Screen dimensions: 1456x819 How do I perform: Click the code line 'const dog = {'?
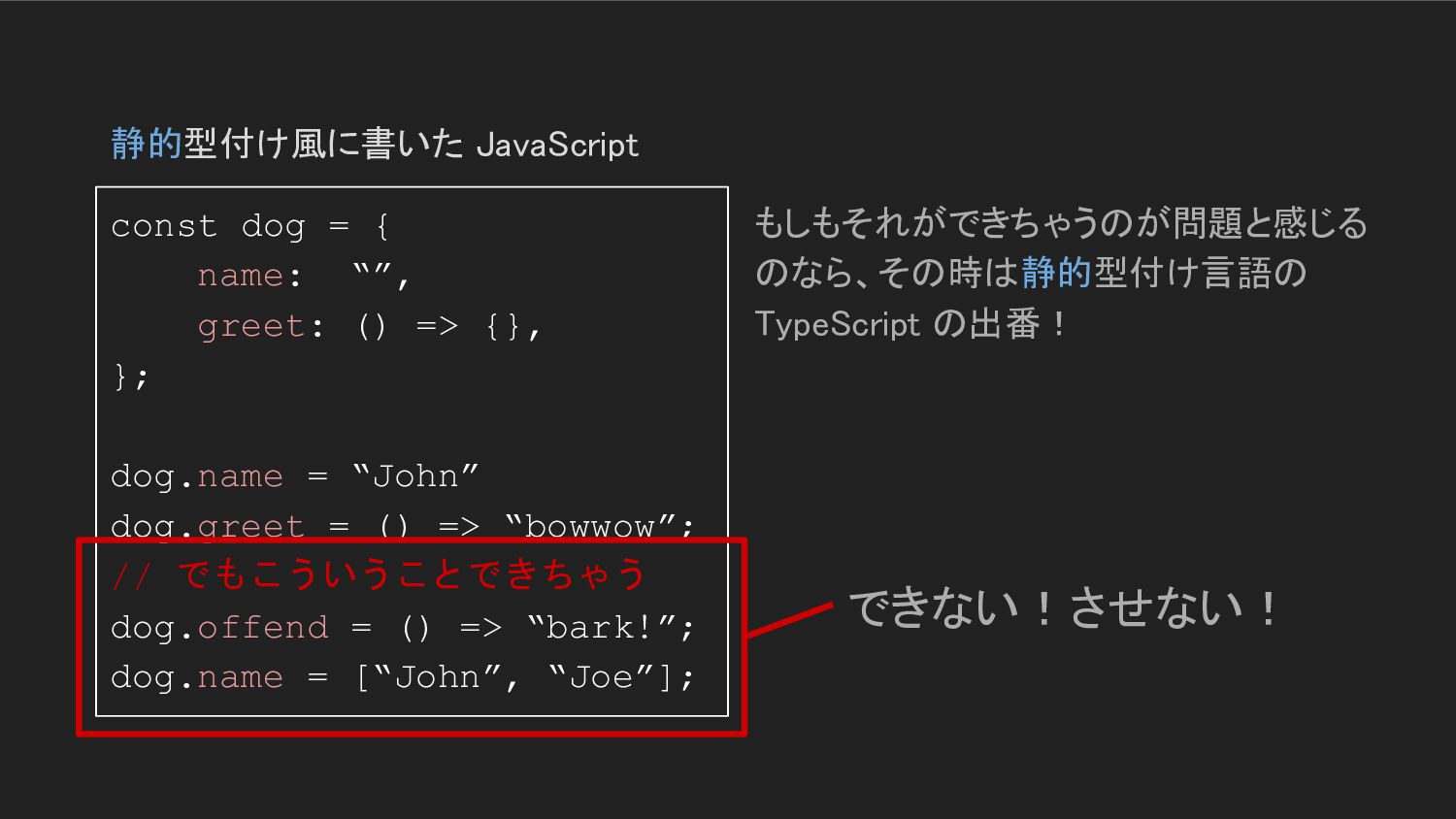(x=251, y=226)
